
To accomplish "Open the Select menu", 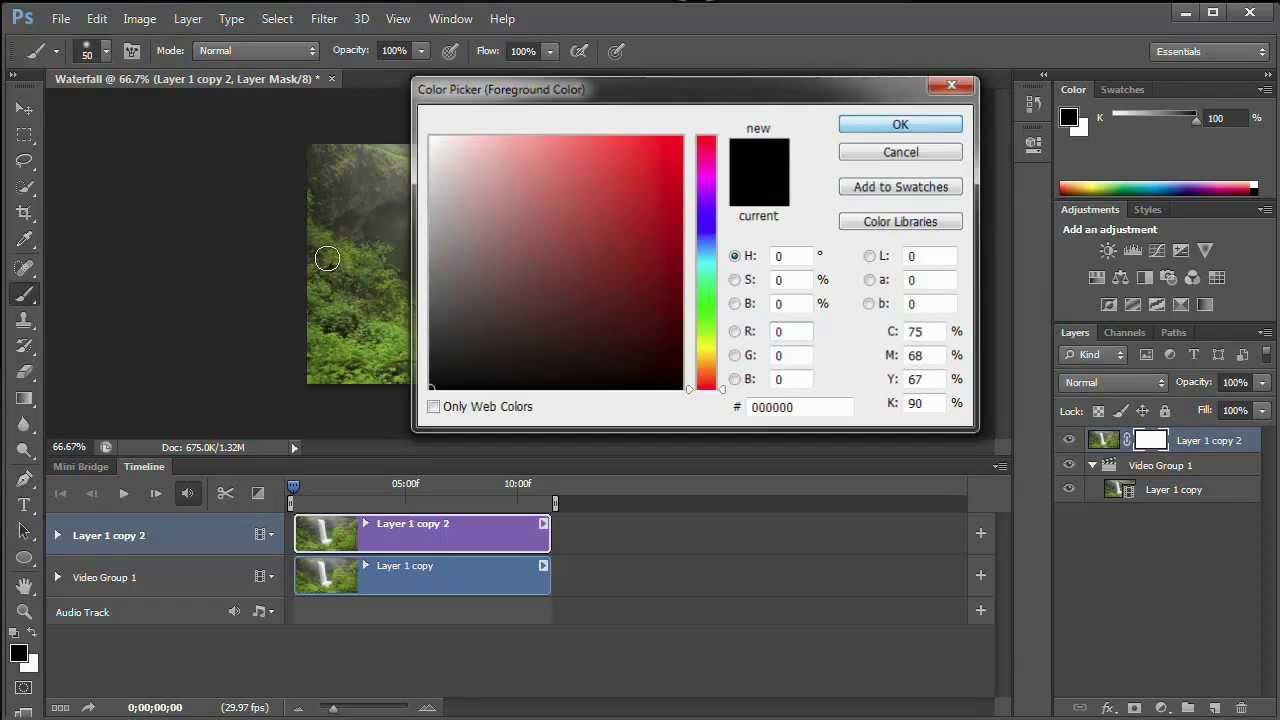I will (x=277, y=18).
